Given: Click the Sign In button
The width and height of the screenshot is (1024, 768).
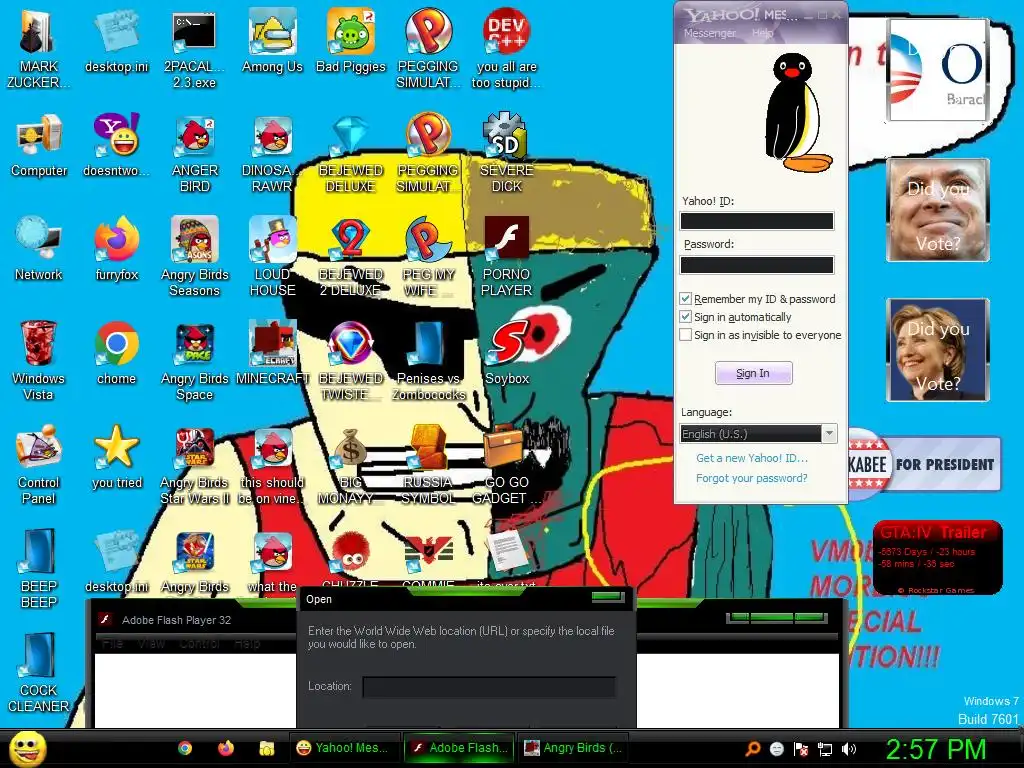Looking at the screenshot, I should tap(754, 373).
